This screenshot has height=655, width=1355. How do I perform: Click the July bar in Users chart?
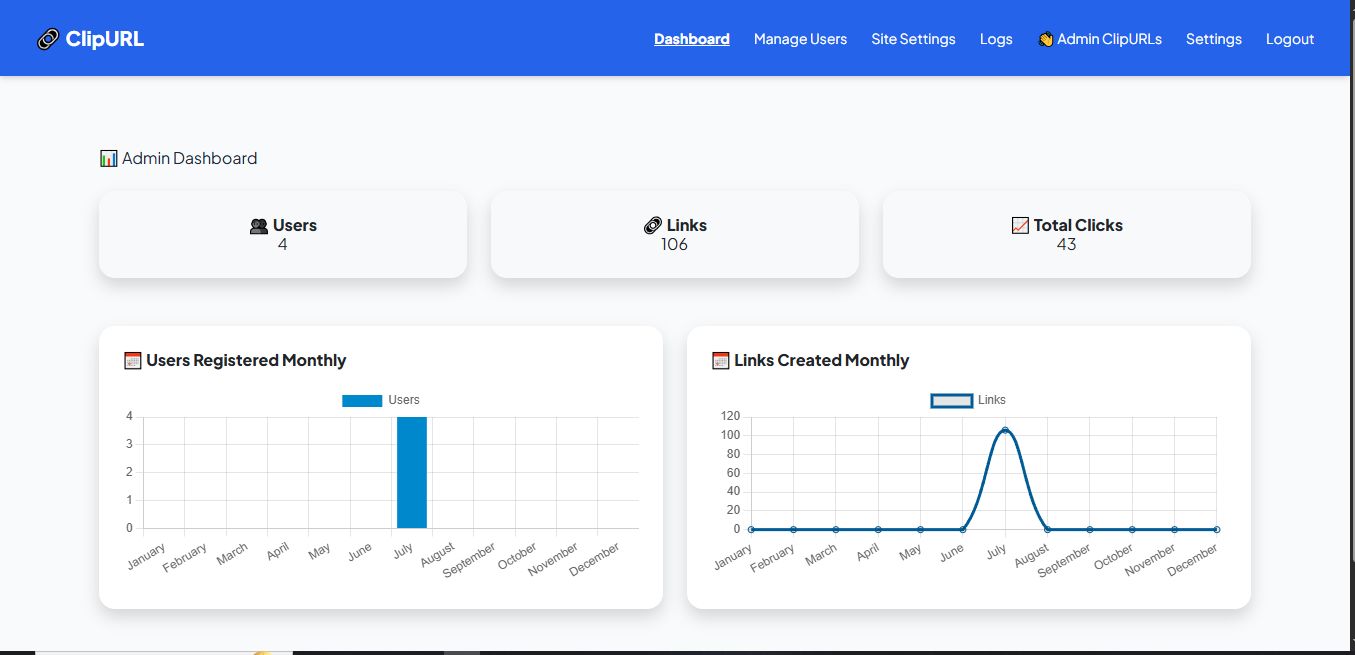pos(412,472)
